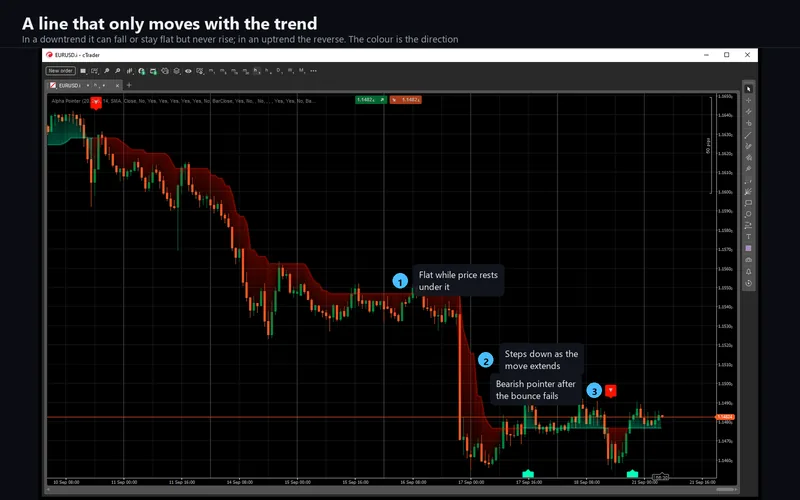Click the 10 Sep 08:00 time axis label

click(x=66, y=482)
